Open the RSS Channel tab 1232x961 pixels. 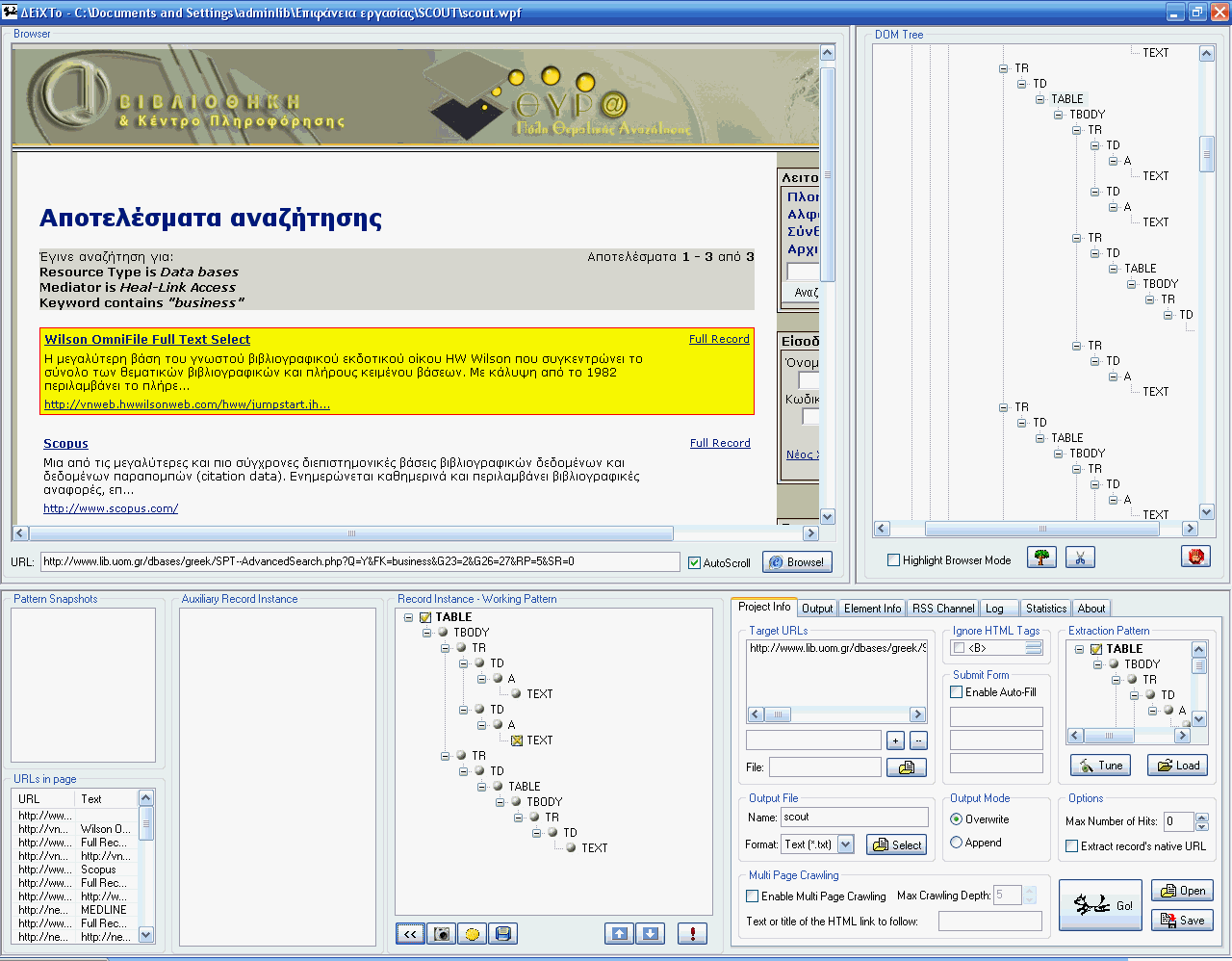tap(943, 609)
